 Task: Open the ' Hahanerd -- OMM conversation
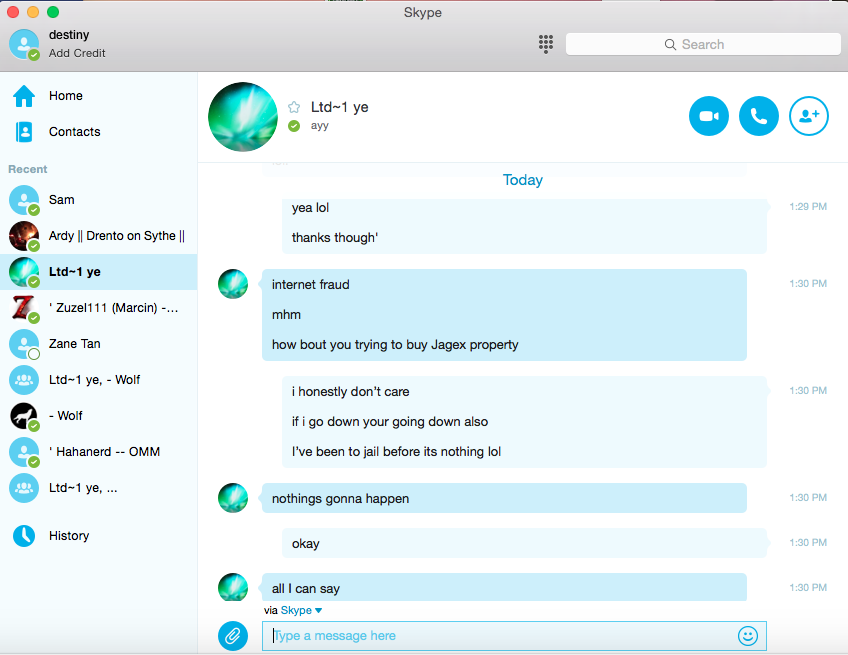click(98, 452)
